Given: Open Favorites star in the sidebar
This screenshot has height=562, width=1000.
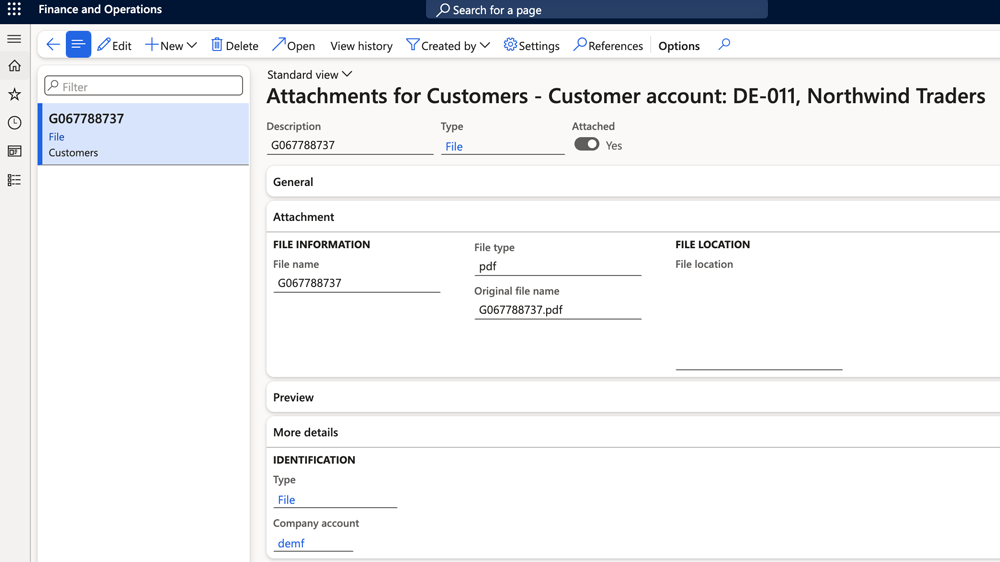Looking at the screenshot, I should coord(14,94).
